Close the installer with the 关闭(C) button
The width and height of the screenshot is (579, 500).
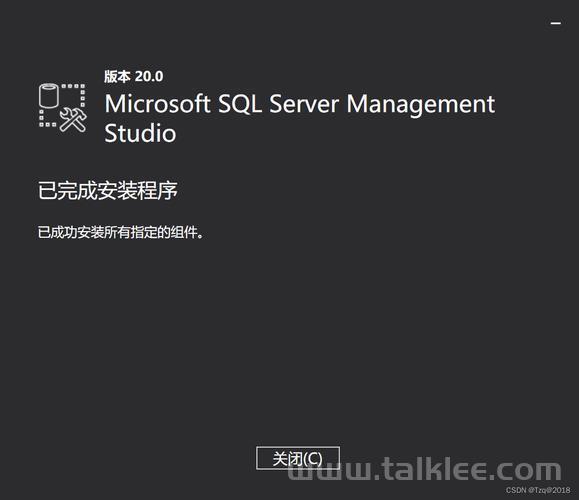[298, 458]
